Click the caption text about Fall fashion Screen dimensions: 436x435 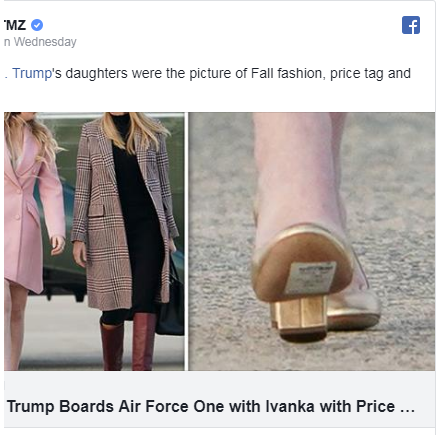[207, 73]
